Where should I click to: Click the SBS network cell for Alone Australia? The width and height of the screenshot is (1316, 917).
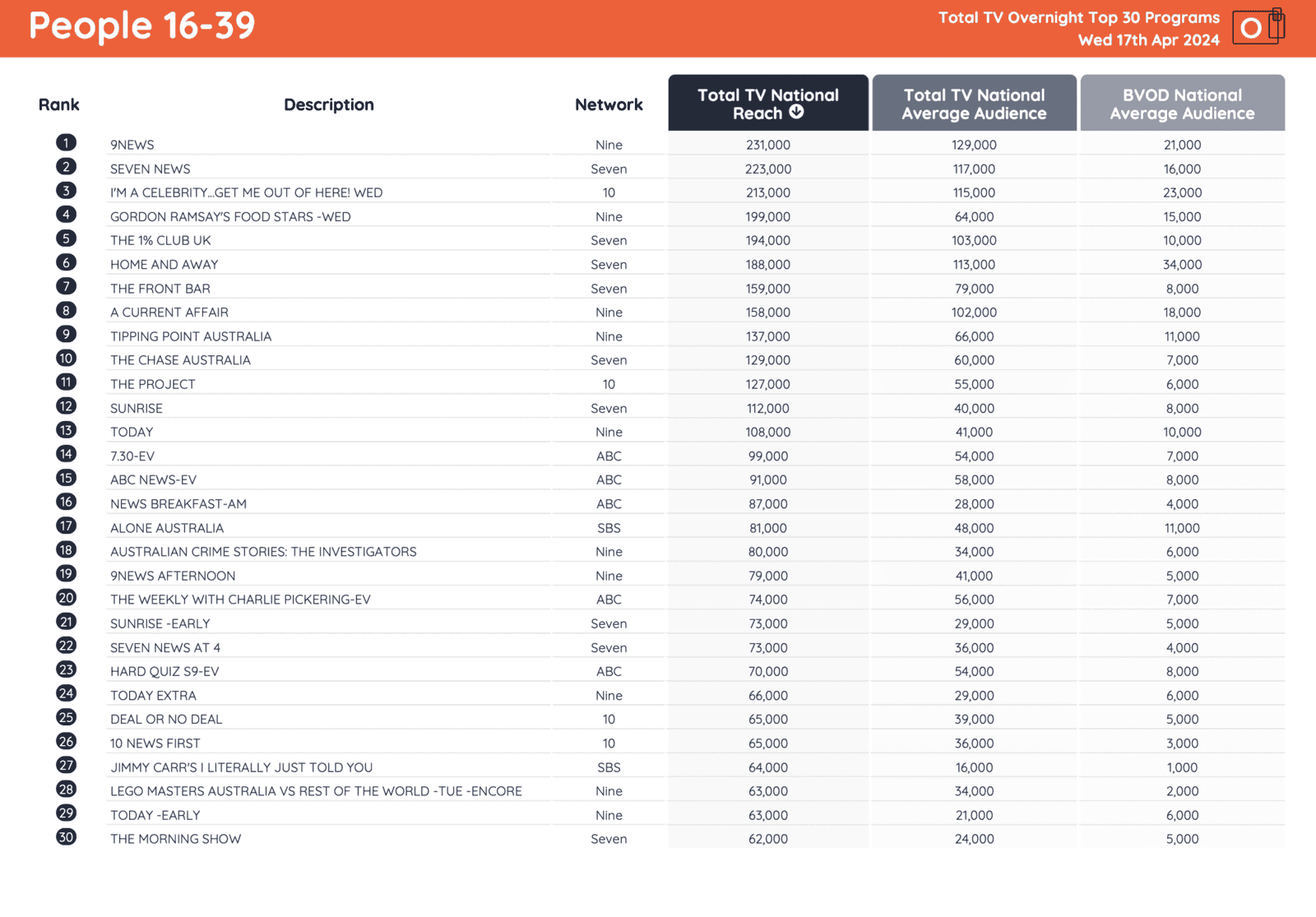click(x=609, y=528)
